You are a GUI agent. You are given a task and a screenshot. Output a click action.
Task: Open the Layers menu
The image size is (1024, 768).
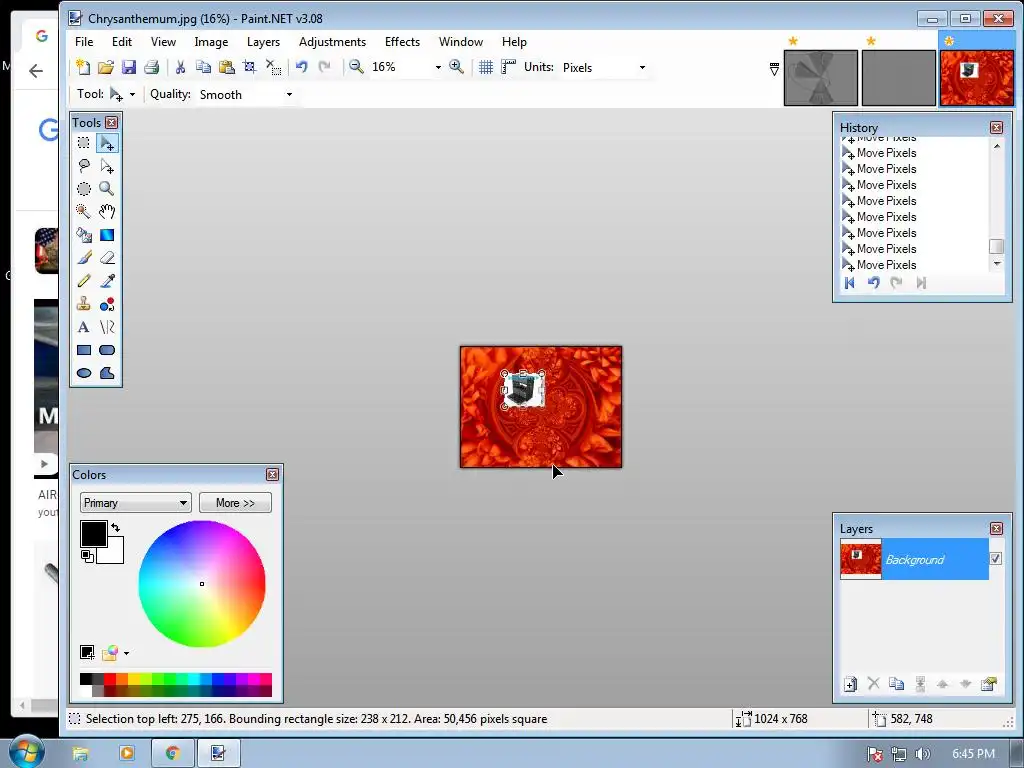click(263, 42)
